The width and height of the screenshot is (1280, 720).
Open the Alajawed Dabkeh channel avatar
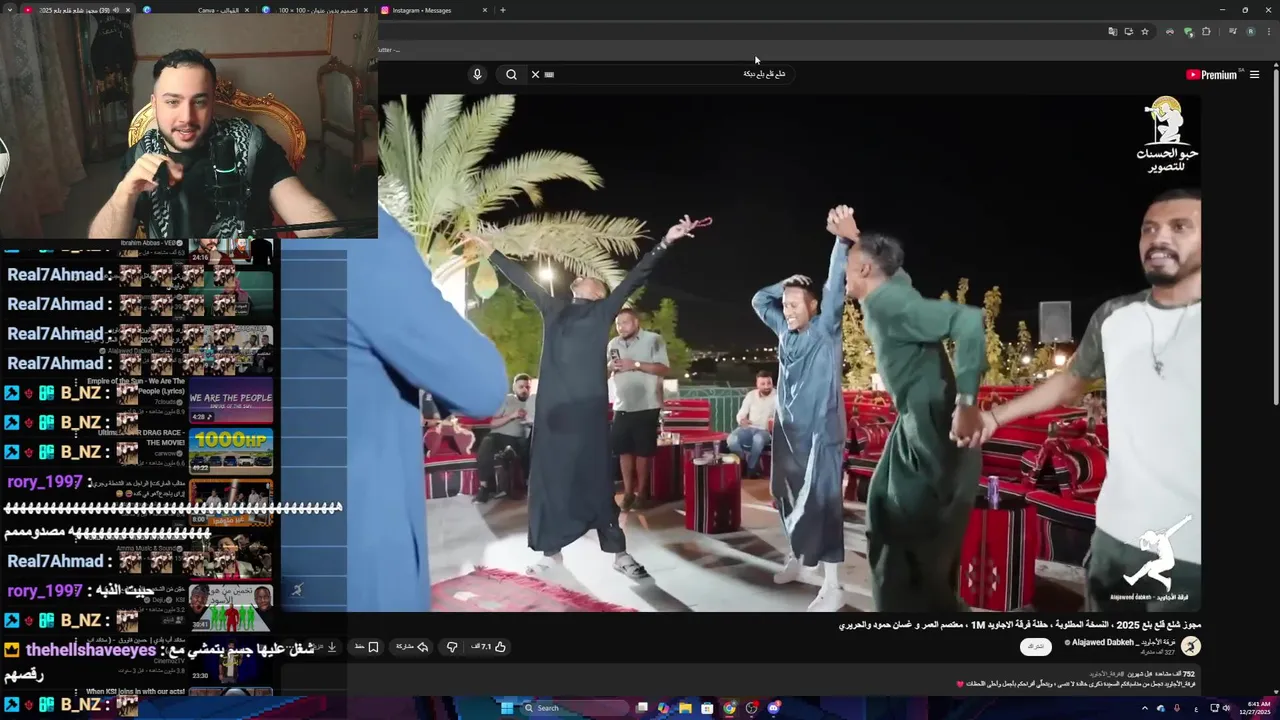1190,647
